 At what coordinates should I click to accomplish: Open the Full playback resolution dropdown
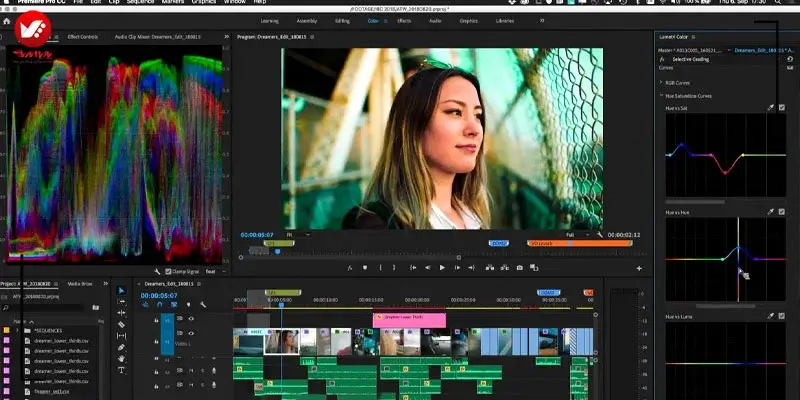click(577, 235)
